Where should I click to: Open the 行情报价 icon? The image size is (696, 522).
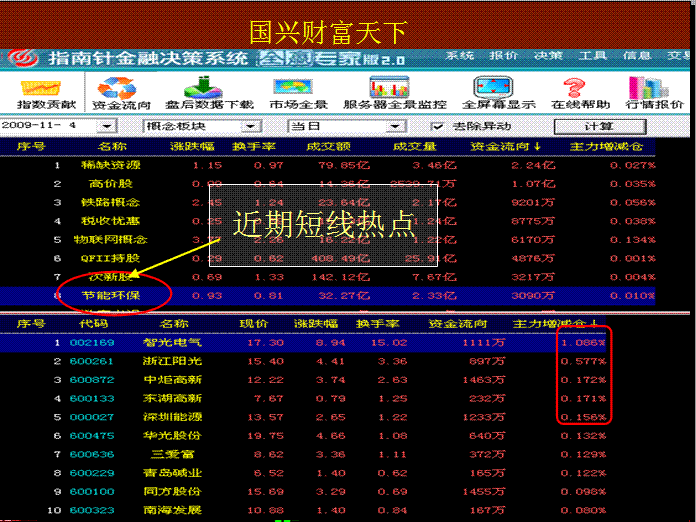click(648, 88)
